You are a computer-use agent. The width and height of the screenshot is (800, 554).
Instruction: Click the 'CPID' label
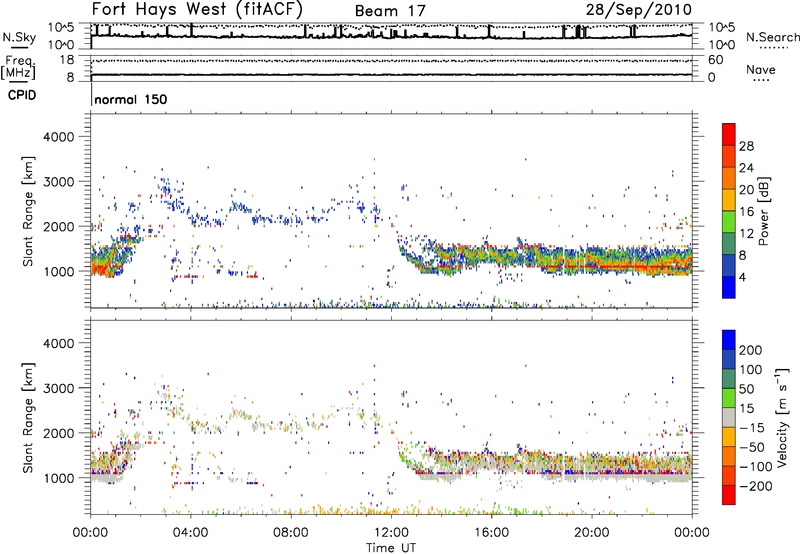point(22,95)
